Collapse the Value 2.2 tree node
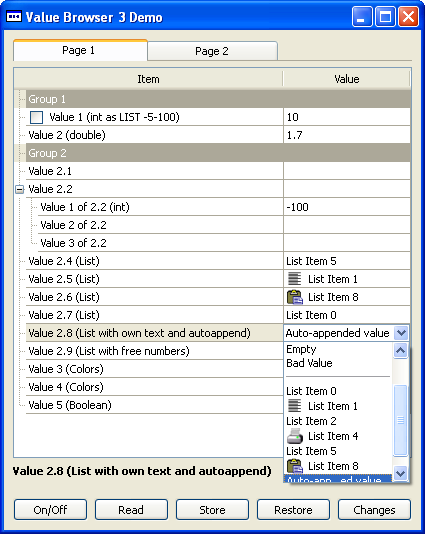 point(20,189)
